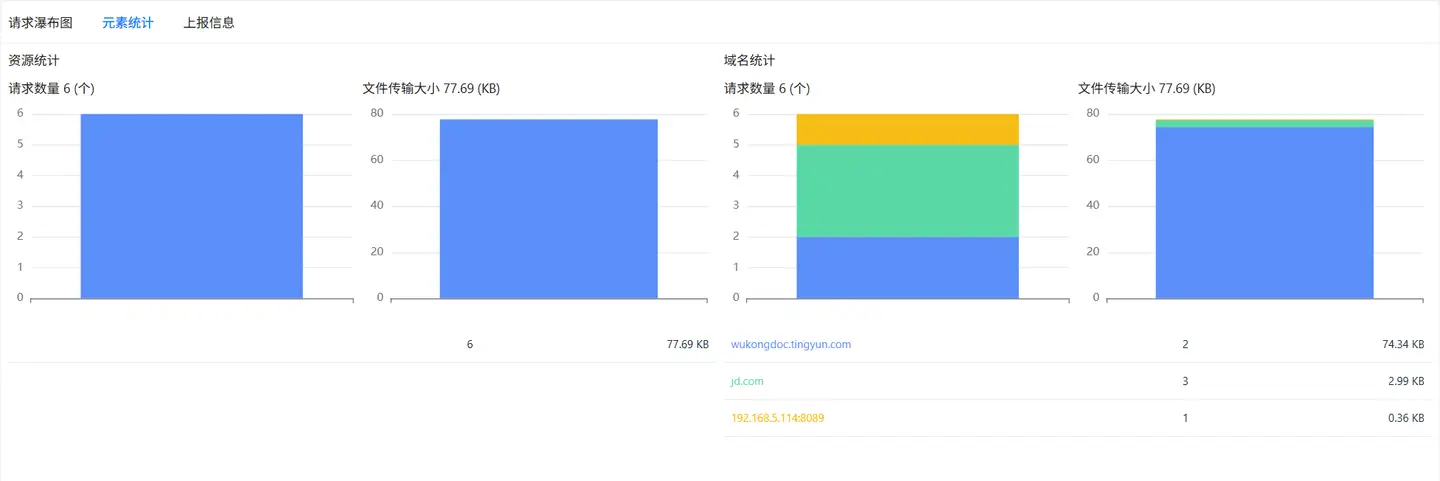Open the wukongdoc.tingyun.com domain link
The height and width of the screenshot is (481, 1440).
[791, 344]
